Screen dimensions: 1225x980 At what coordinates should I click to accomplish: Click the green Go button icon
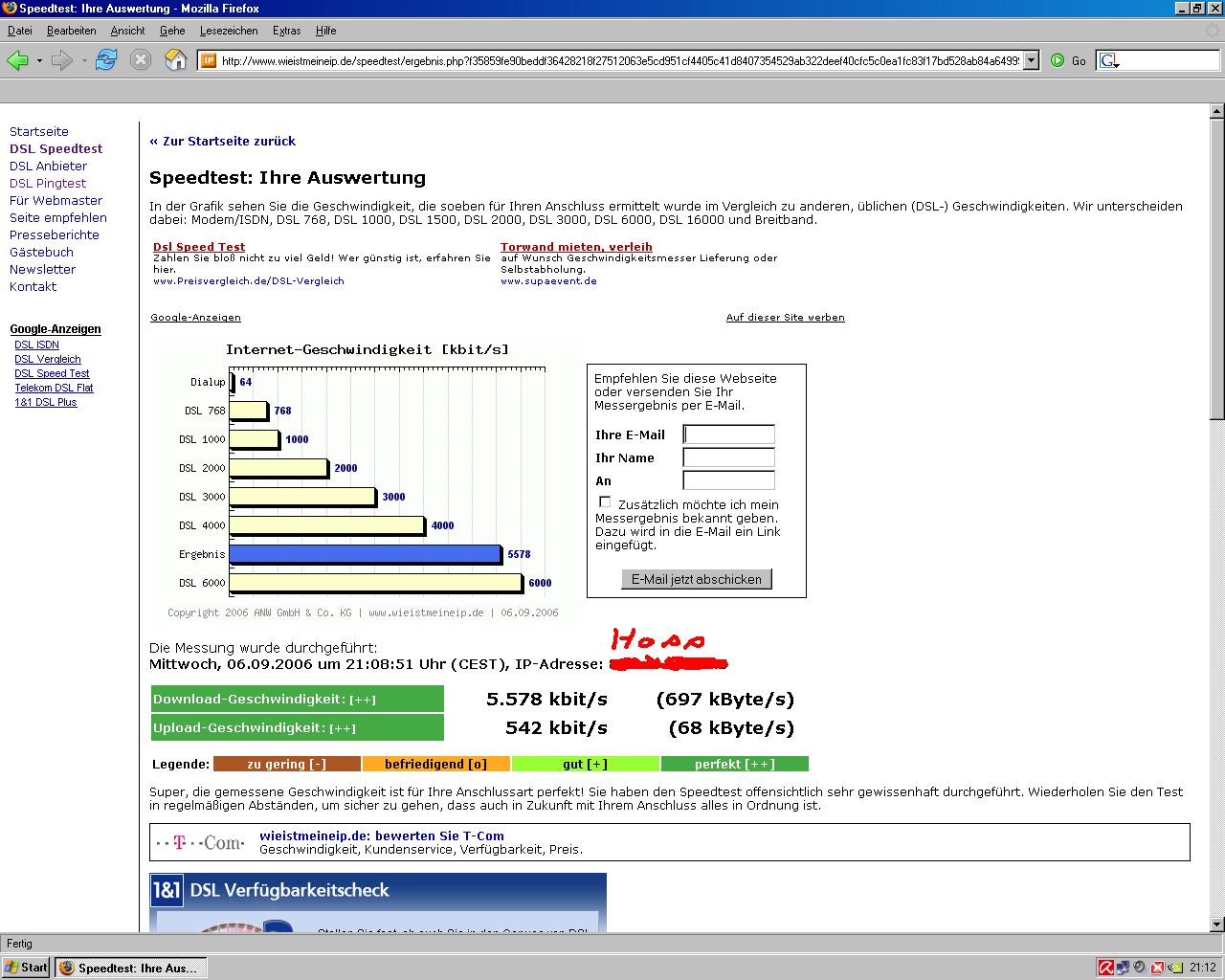point(1058,60)
